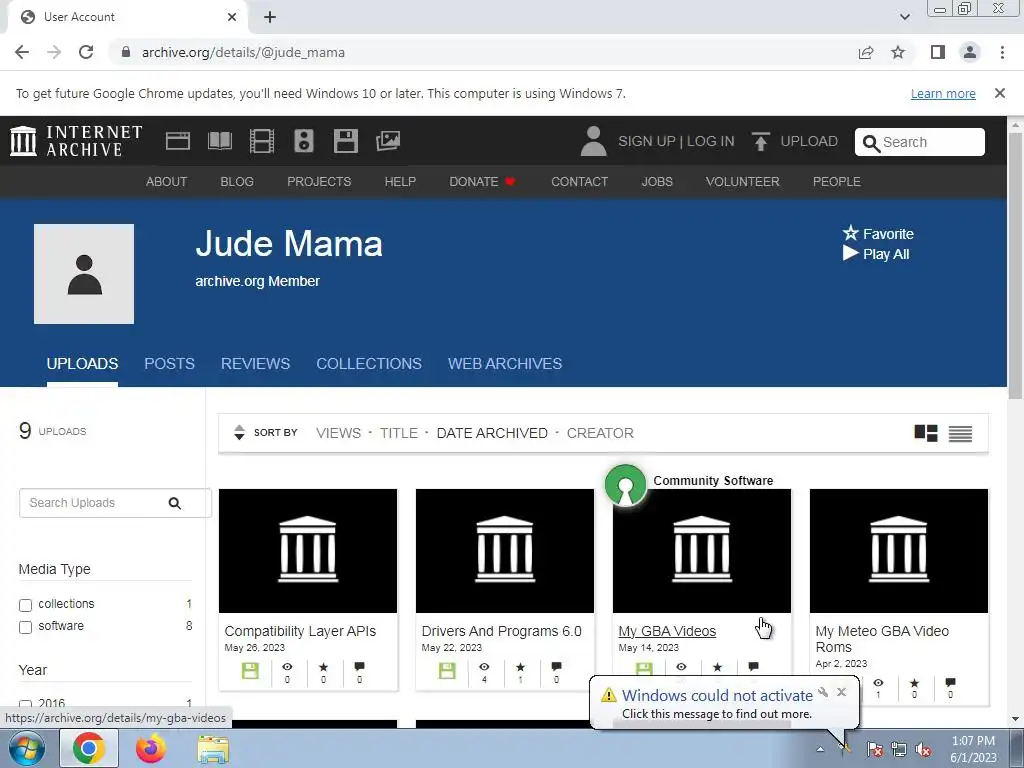Open My Meteo GBA Video Roms thumbnail
Viewport: 1024px width, 768px height.
coord(899,551)
